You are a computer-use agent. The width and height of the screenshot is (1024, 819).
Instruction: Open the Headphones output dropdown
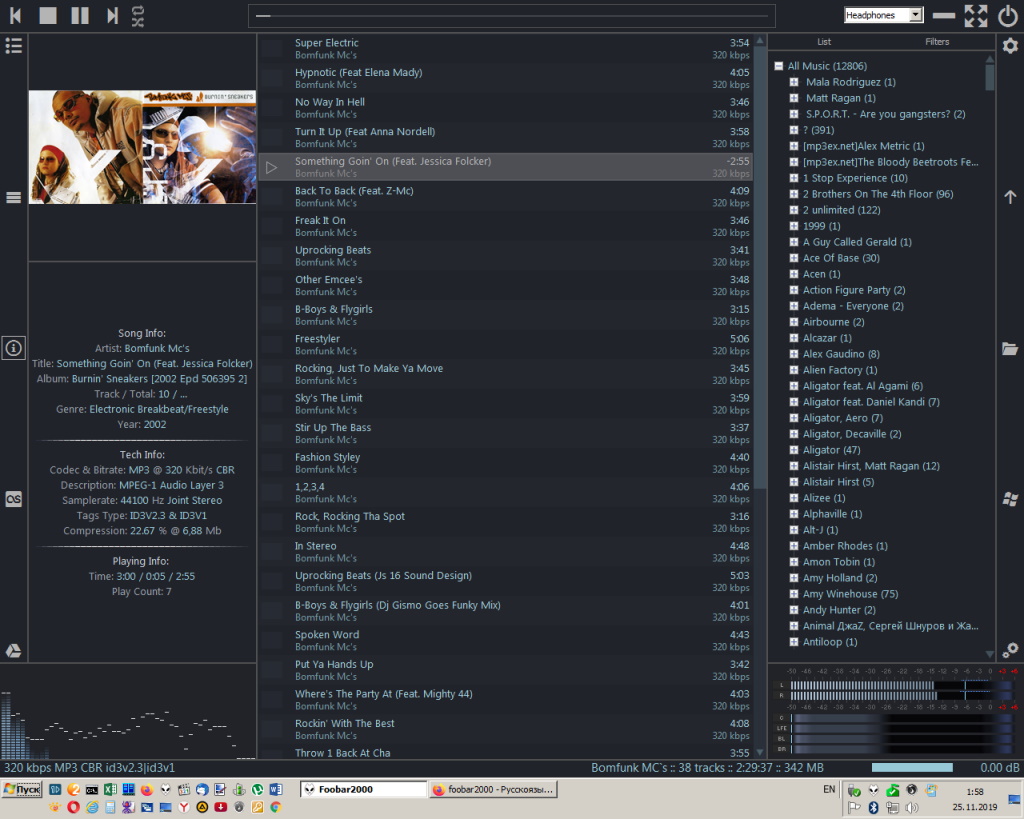(x=883, y=15)
